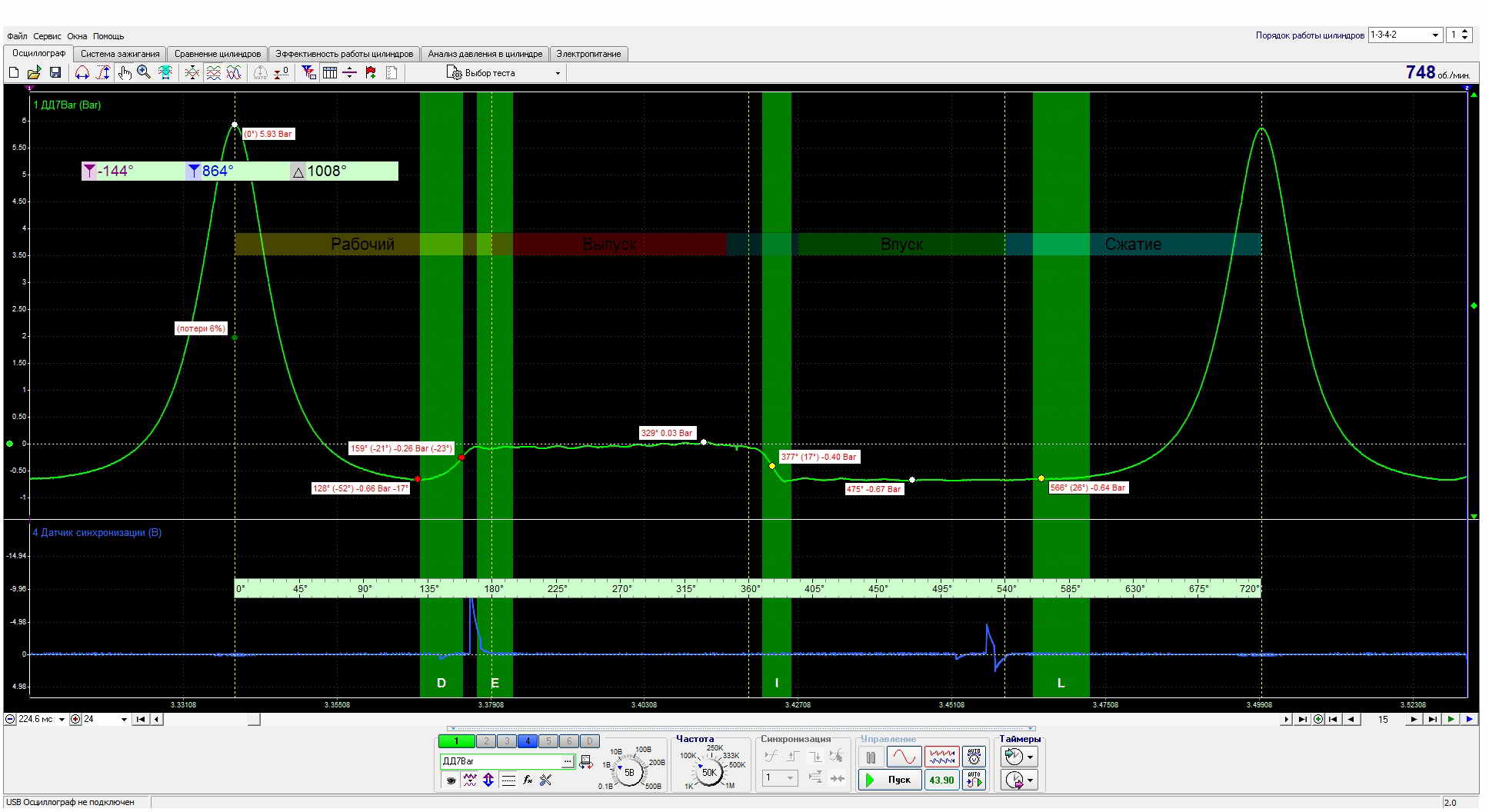Open the Файл menu
This screenshot has width=1489, height=812.
point(17,36)
